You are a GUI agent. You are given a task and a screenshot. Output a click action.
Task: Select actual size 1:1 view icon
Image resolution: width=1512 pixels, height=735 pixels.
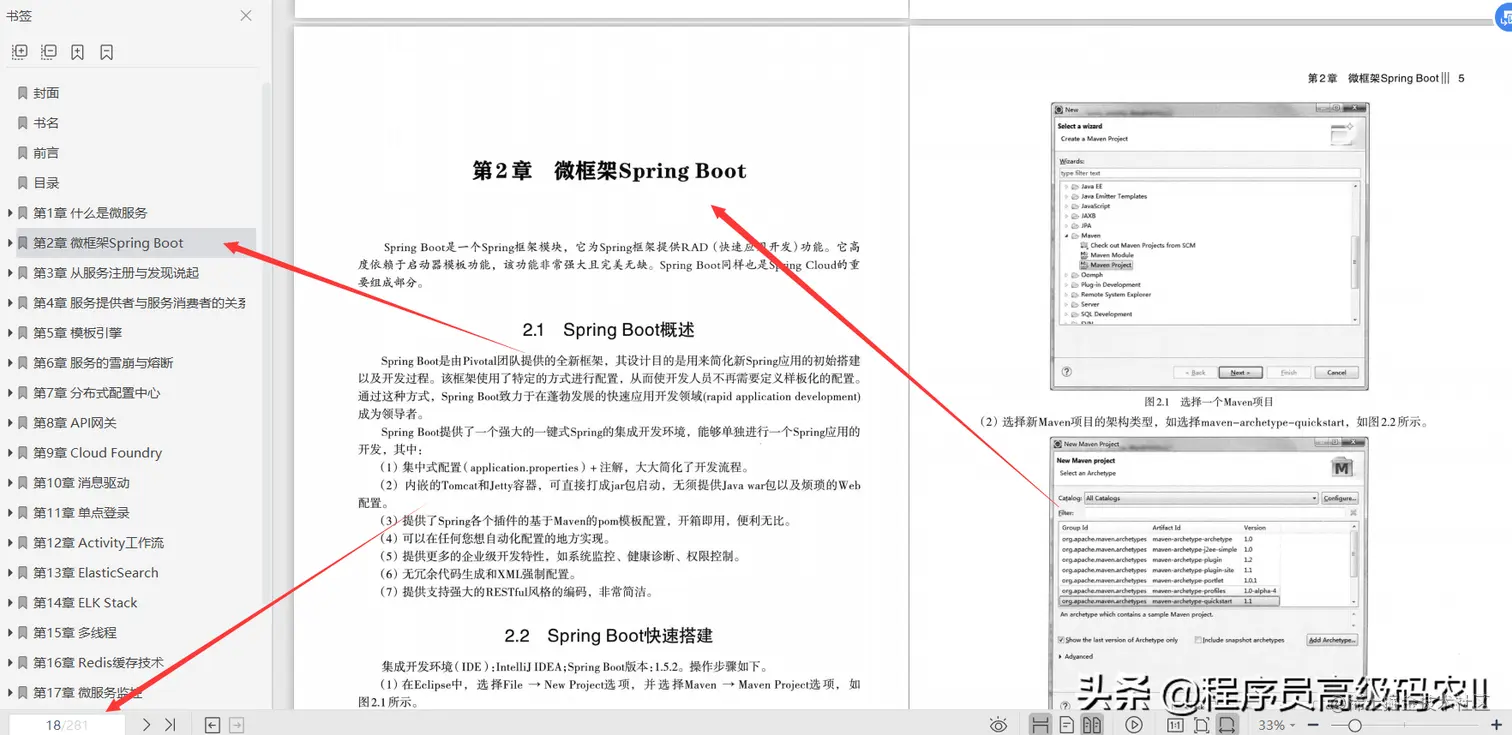tap(1177, 724)
